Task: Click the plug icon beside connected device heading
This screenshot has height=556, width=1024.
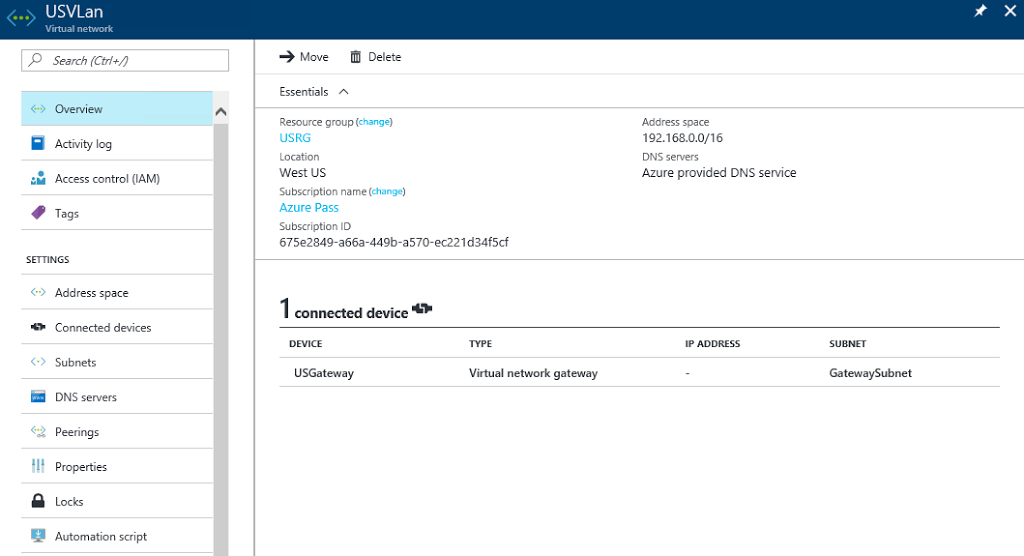Action: (x=422, y=308)
